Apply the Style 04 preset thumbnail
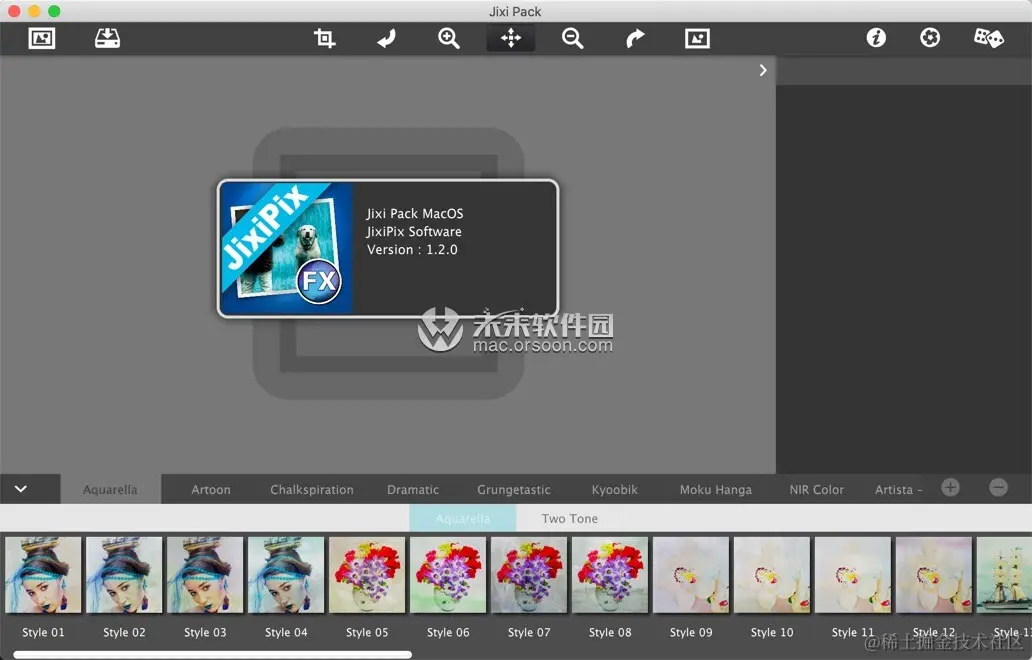This screenshot has height=660, width=1032. 286,575
